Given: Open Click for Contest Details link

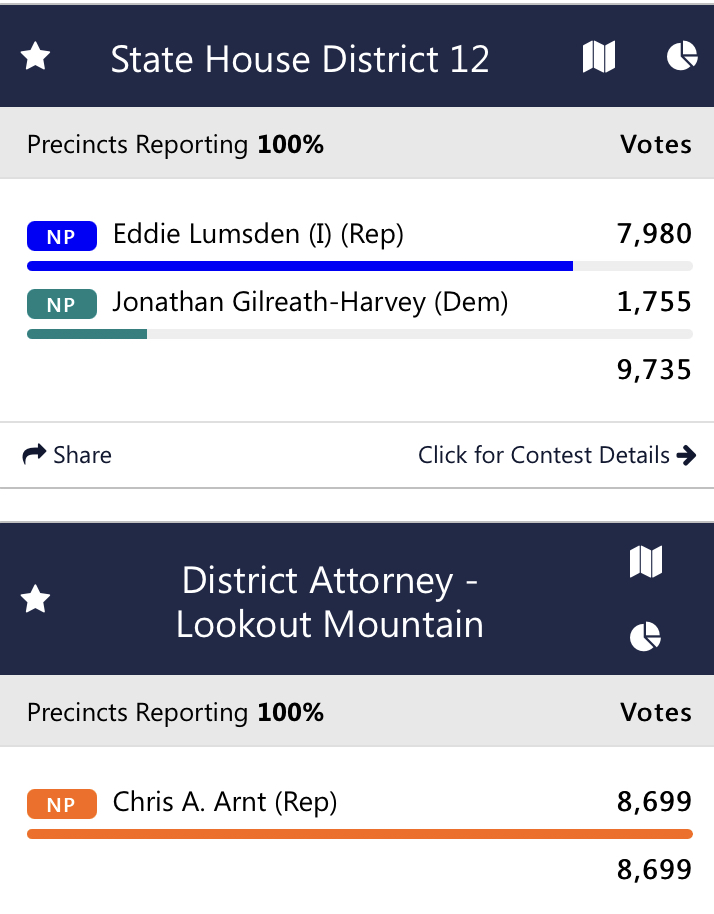Looking at the screenshot, I should point(544,455).
